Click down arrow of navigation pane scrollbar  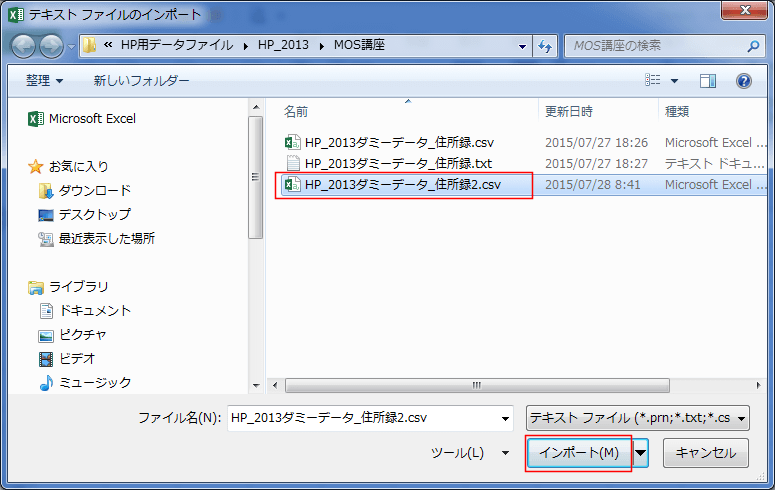pyautogui.click(x=256, y=386)
